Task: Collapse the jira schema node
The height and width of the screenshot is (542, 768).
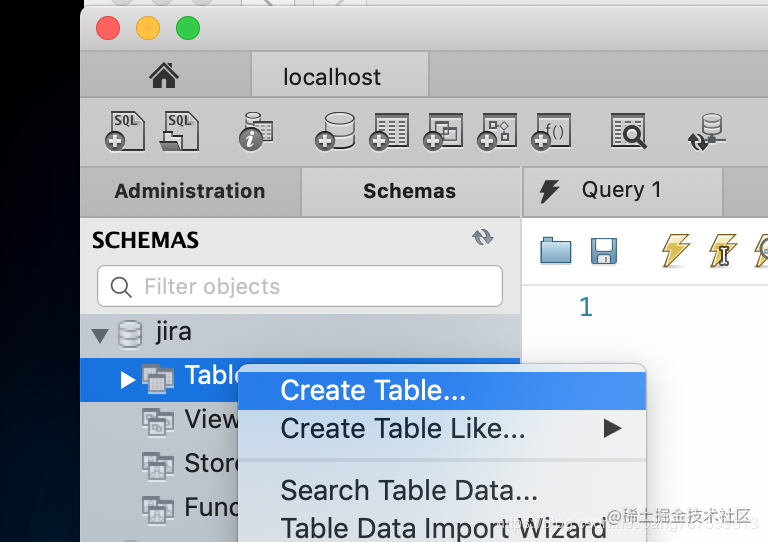Action: [x=100, y=335]
